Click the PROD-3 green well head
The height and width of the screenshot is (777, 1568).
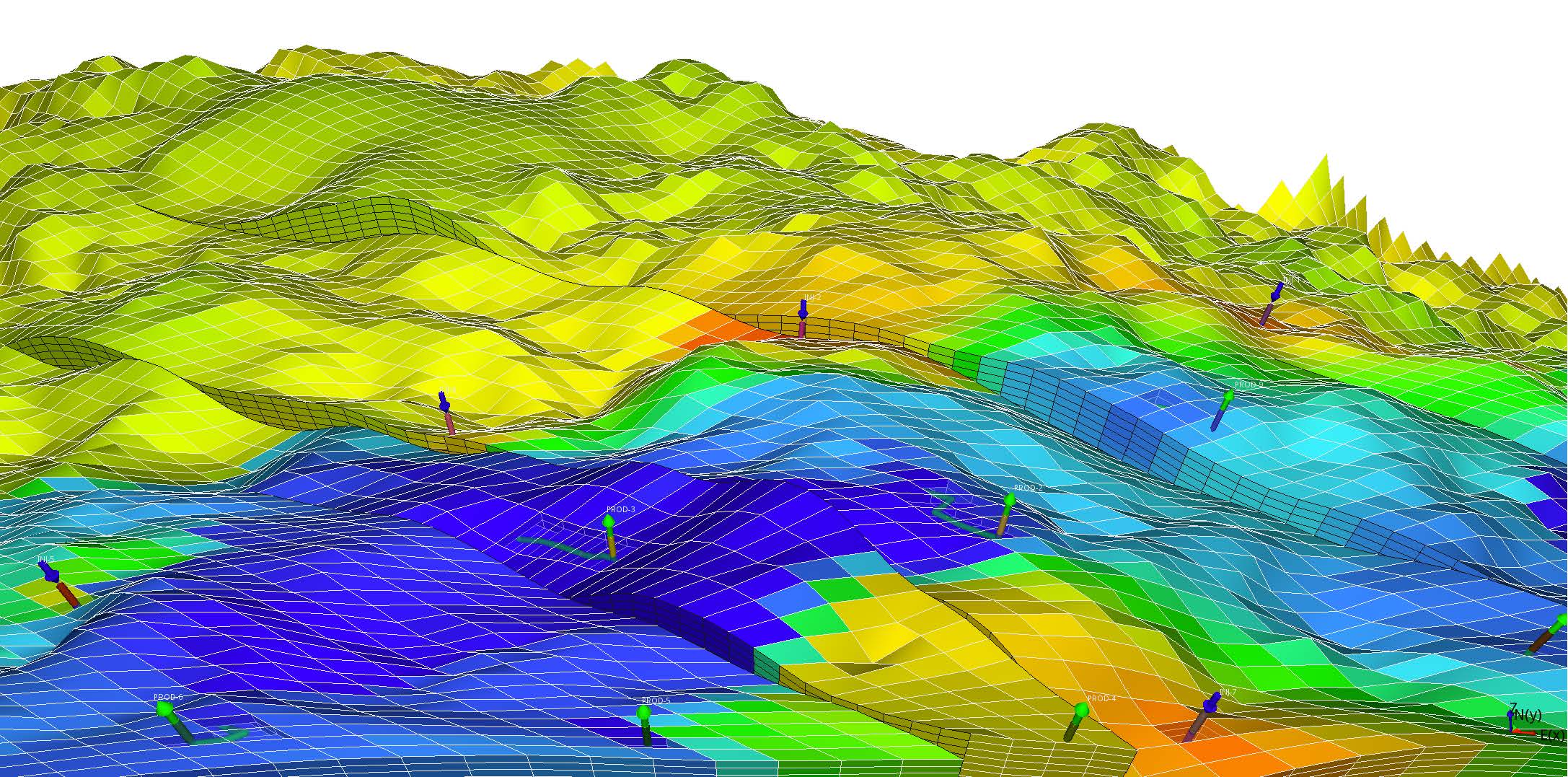coord(609,521)
